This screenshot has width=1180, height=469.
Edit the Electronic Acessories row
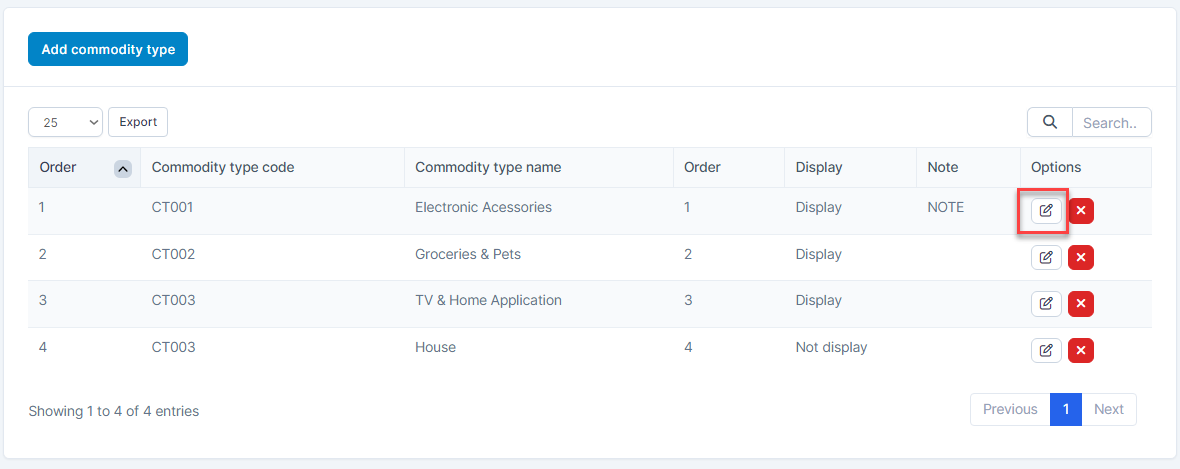(1046, 211)
